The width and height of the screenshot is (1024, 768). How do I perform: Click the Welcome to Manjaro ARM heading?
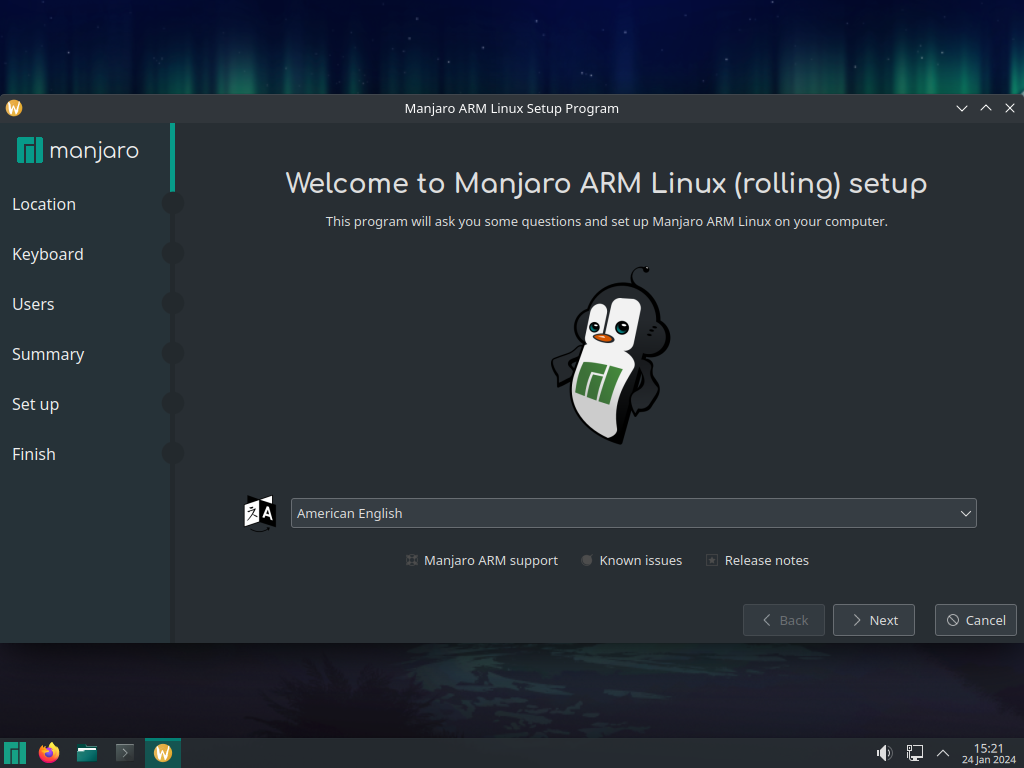pyautogui.click(x=606, y=184)
